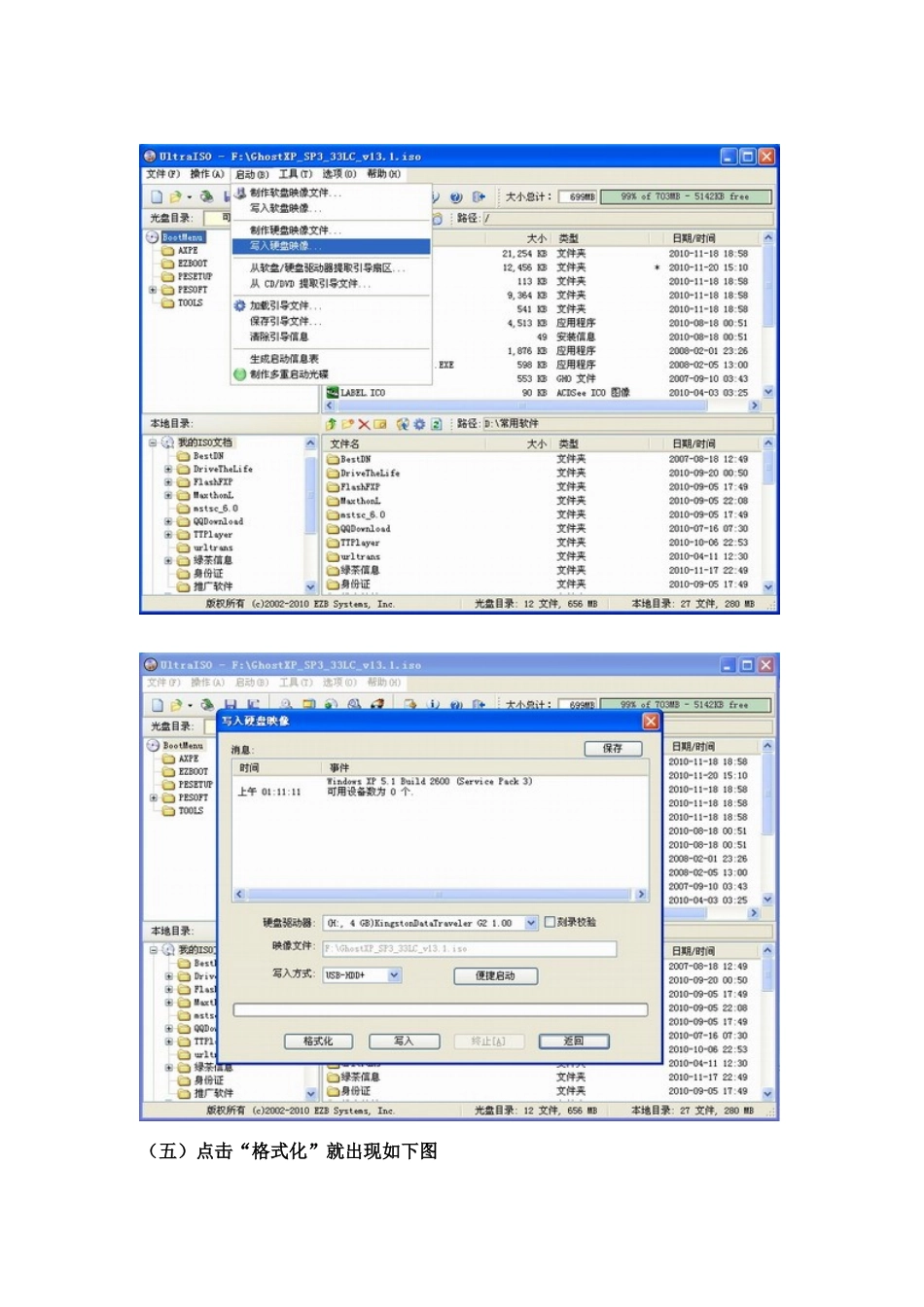Click write progress bar in dialog
This screenshot has width=924, height=1307.
441,1009
